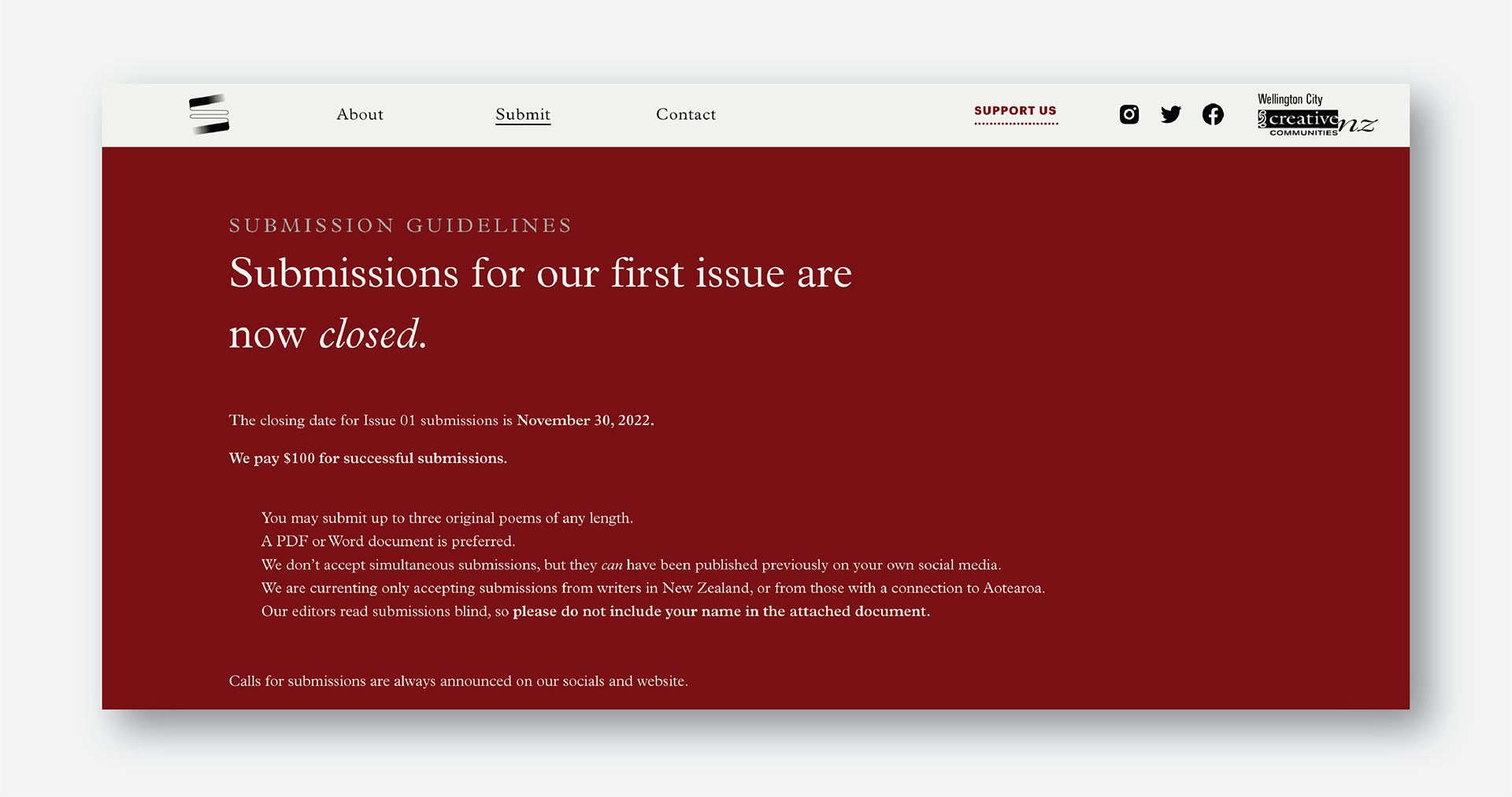Click the Creative Communities NZ logo
Image resolution: width=1512 pixels, height=797 pixels.
[x=1315, y=122]
